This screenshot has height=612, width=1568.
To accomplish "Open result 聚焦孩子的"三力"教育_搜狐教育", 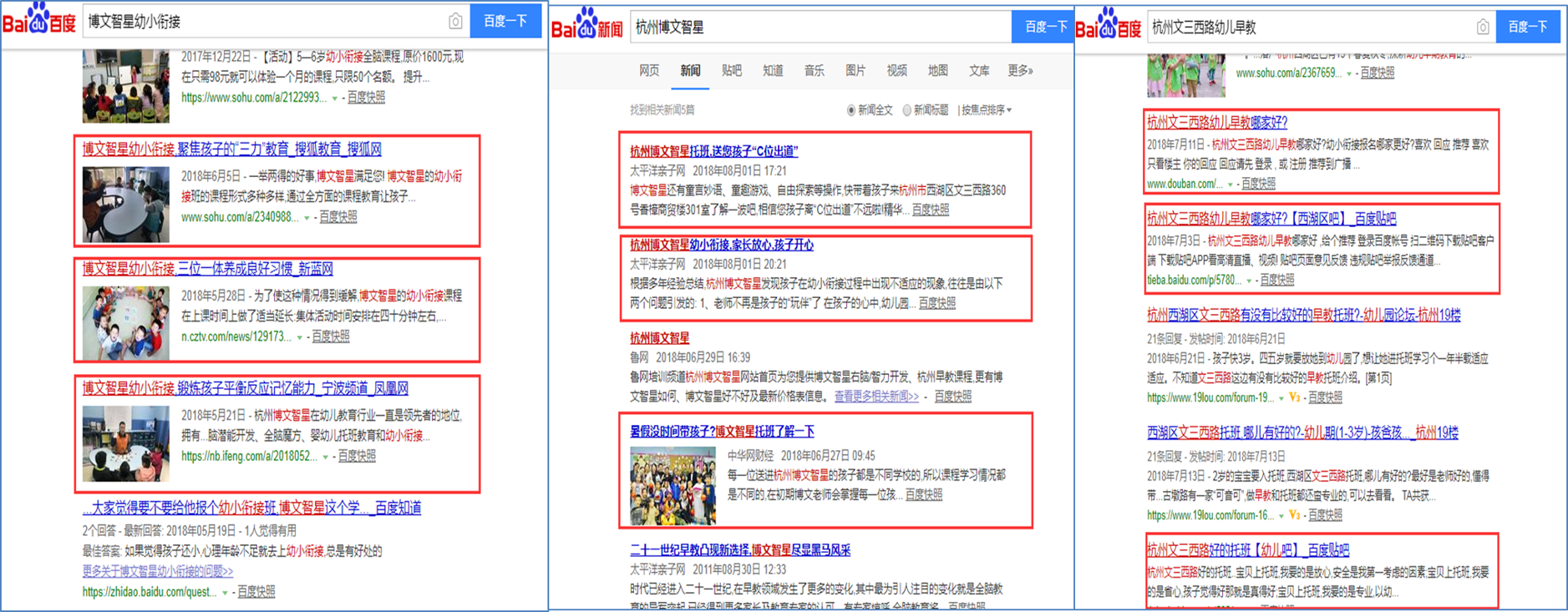I will point(231,149).
